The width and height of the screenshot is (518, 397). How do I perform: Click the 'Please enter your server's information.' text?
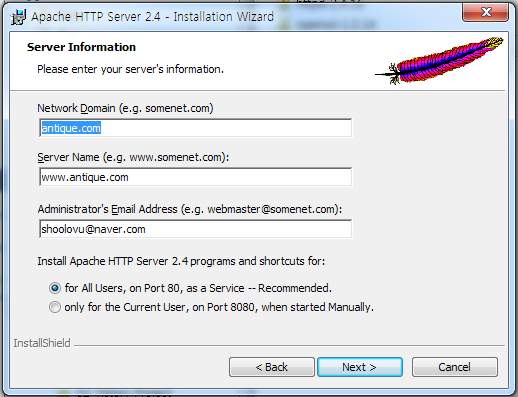(x=130, y=69)
